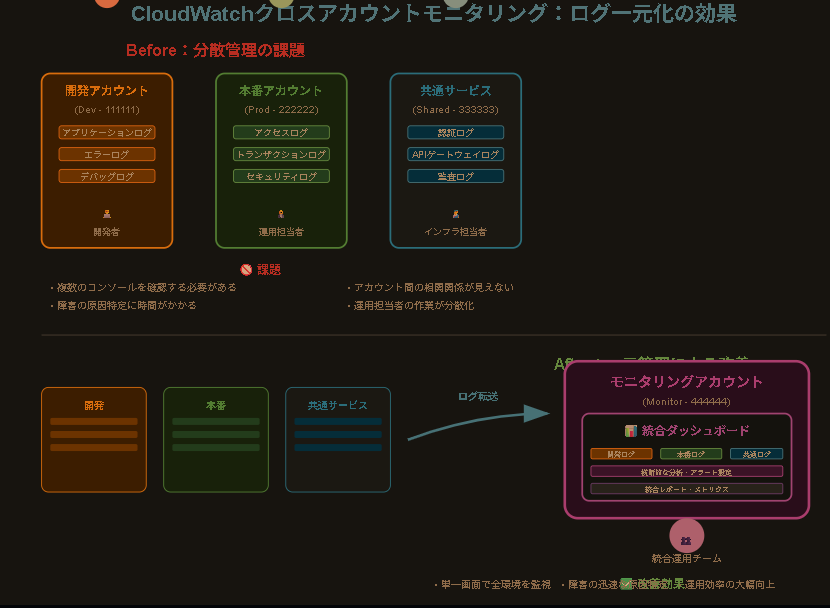The image size is (830, 608).
Task: Click the red prohibited icon beside 課題
Action: point(246,270)
